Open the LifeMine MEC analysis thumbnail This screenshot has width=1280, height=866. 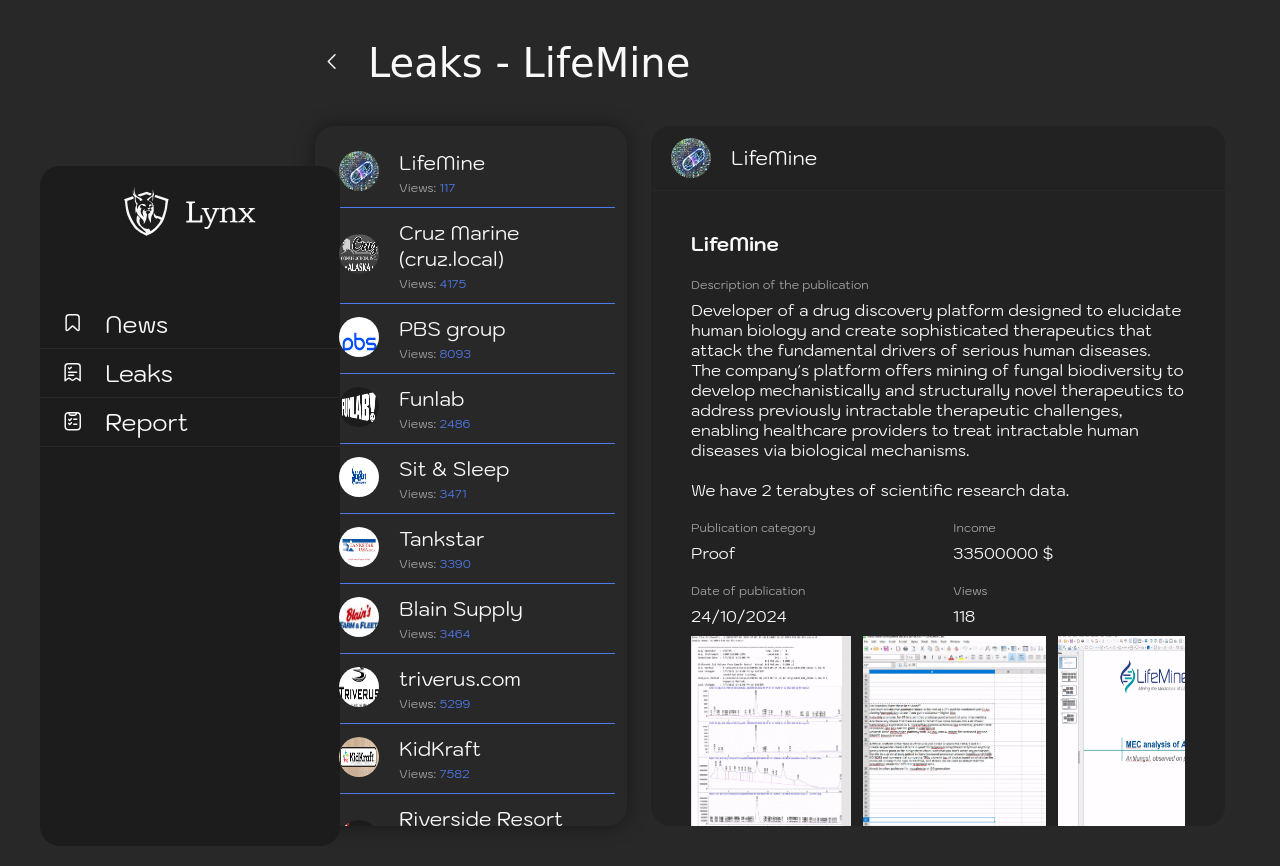(1121, 730)
